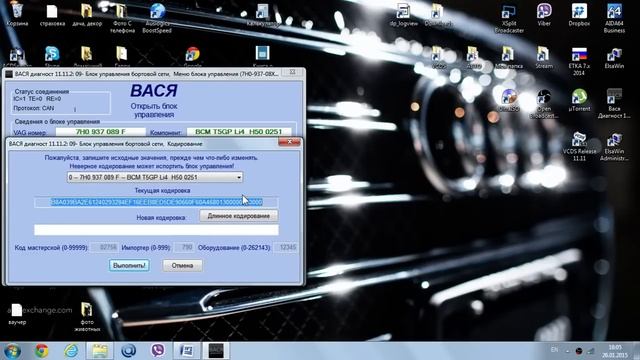Launch XSplit Broadcaster shortcut

coord(509,18)
